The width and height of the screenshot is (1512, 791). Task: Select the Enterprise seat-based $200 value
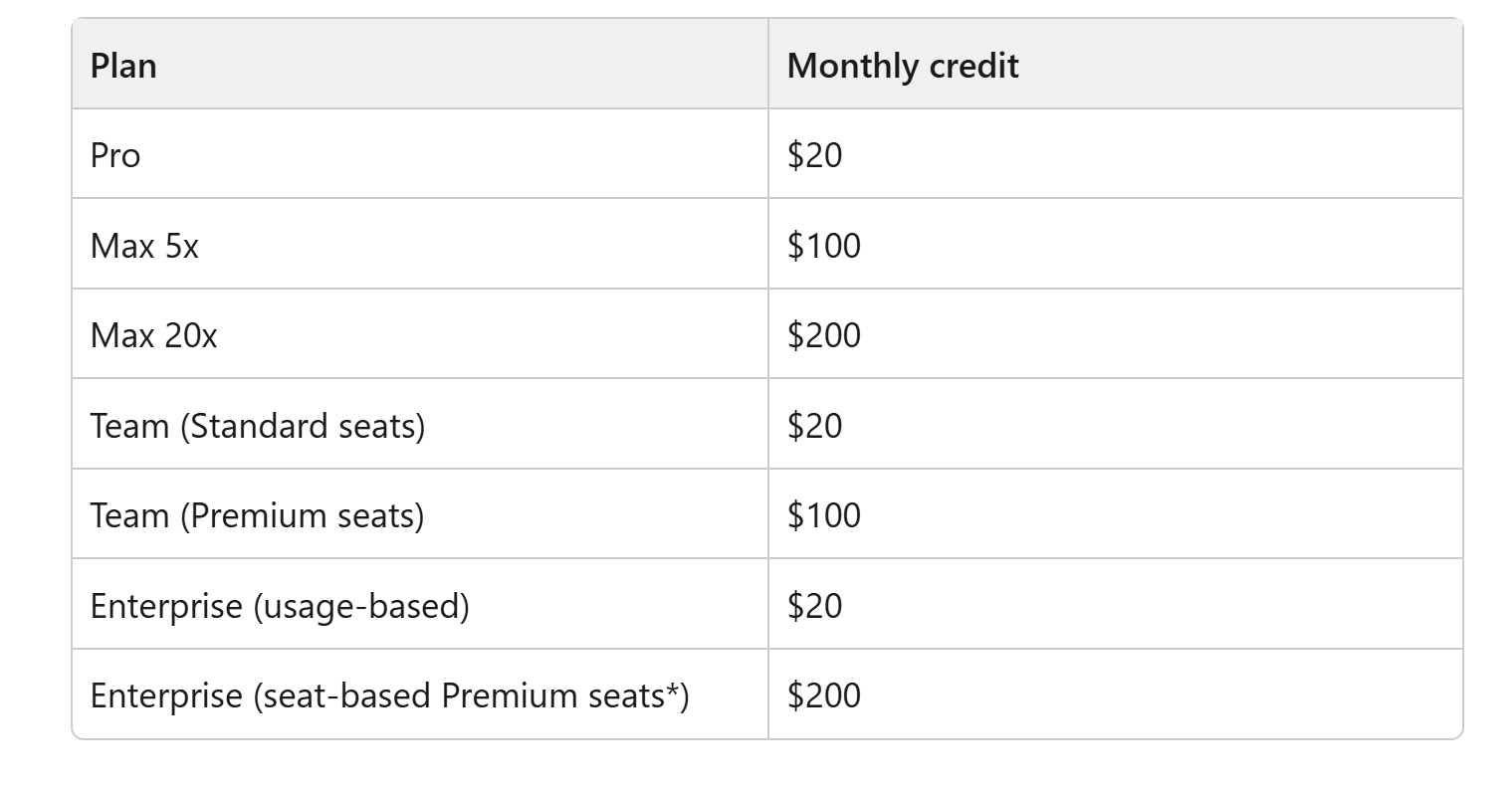[x=823, y=694]
